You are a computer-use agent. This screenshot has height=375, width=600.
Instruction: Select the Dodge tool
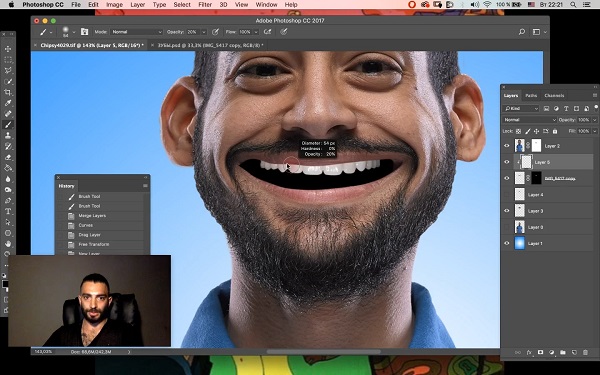(x=8, y=189)
